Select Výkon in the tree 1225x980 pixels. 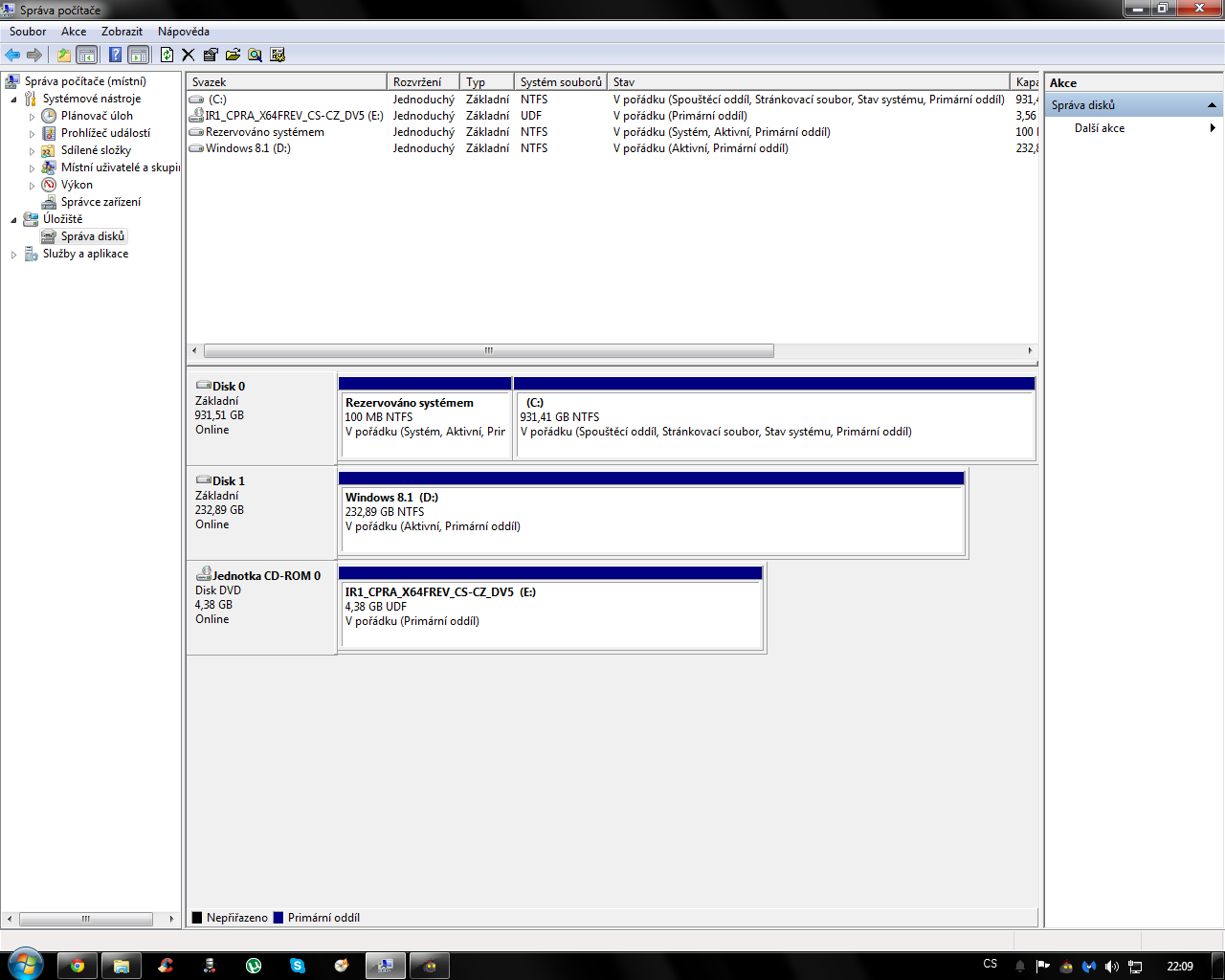(77, 185)
